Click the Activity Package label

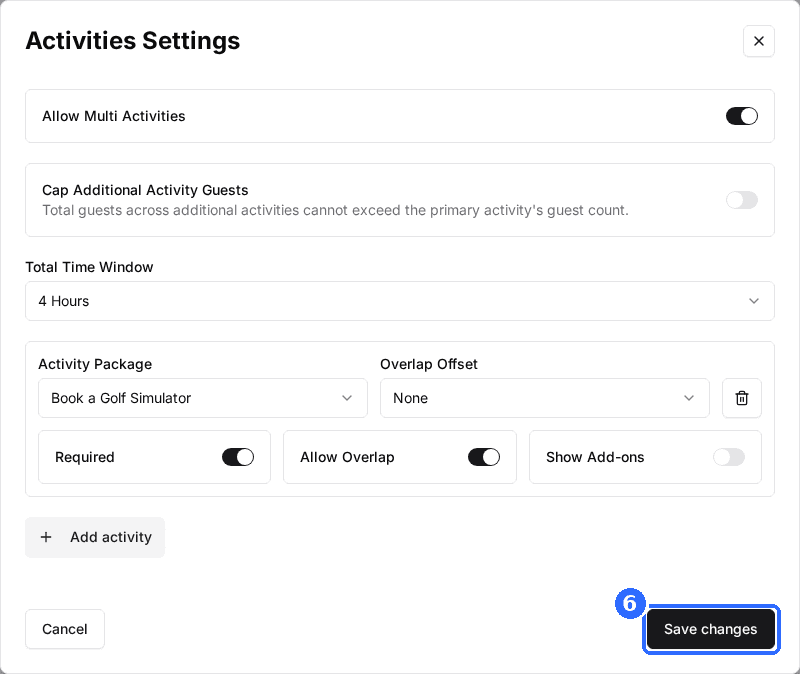95,364
